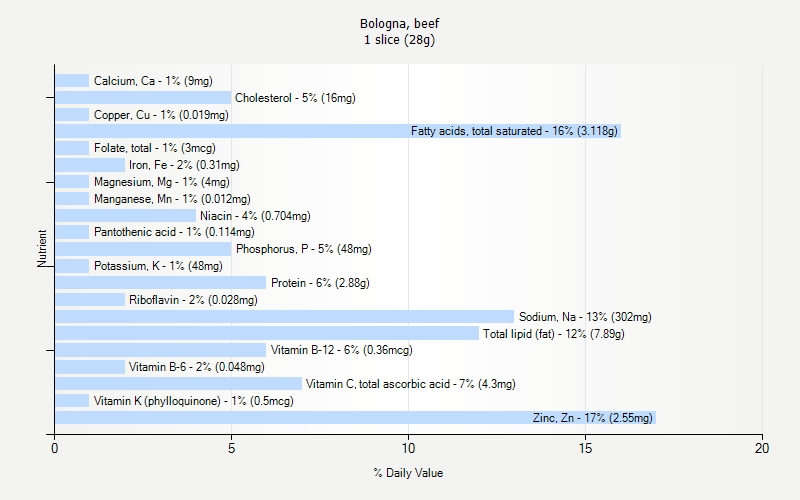Click the Zinc, Zn - 17% (2.55mg) label
This screenshot has height=500, width=800.
tap(592, 418)
